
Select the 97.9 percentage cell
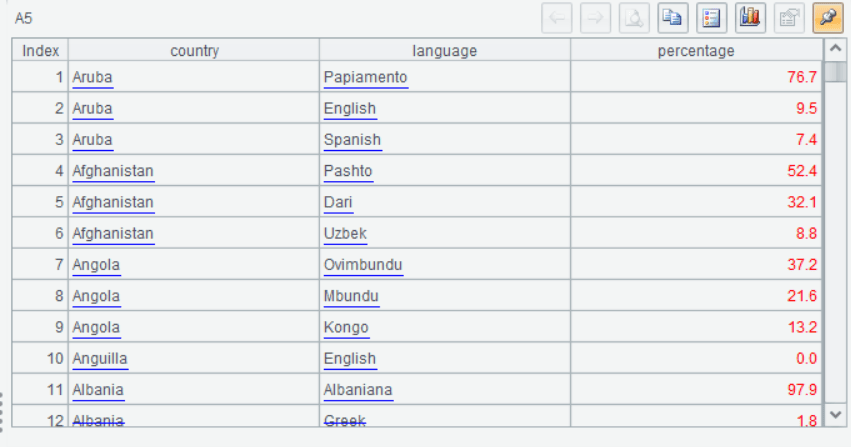696,389
